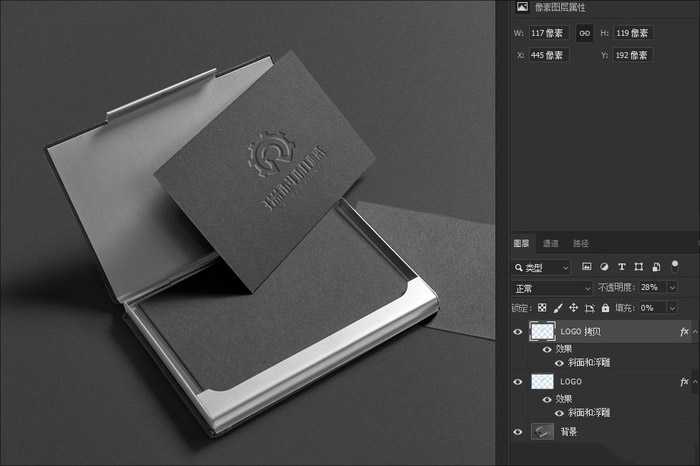The image size is (700, 466).
Task: Click the smart object filter icon
Action: (x=655, y=267)
